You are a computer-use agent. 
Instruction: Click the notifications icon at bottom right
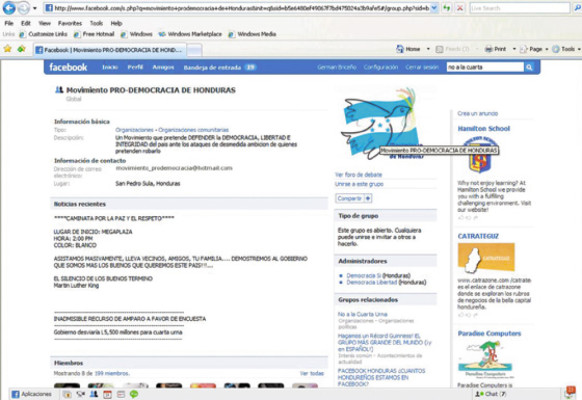coord(569,393)
